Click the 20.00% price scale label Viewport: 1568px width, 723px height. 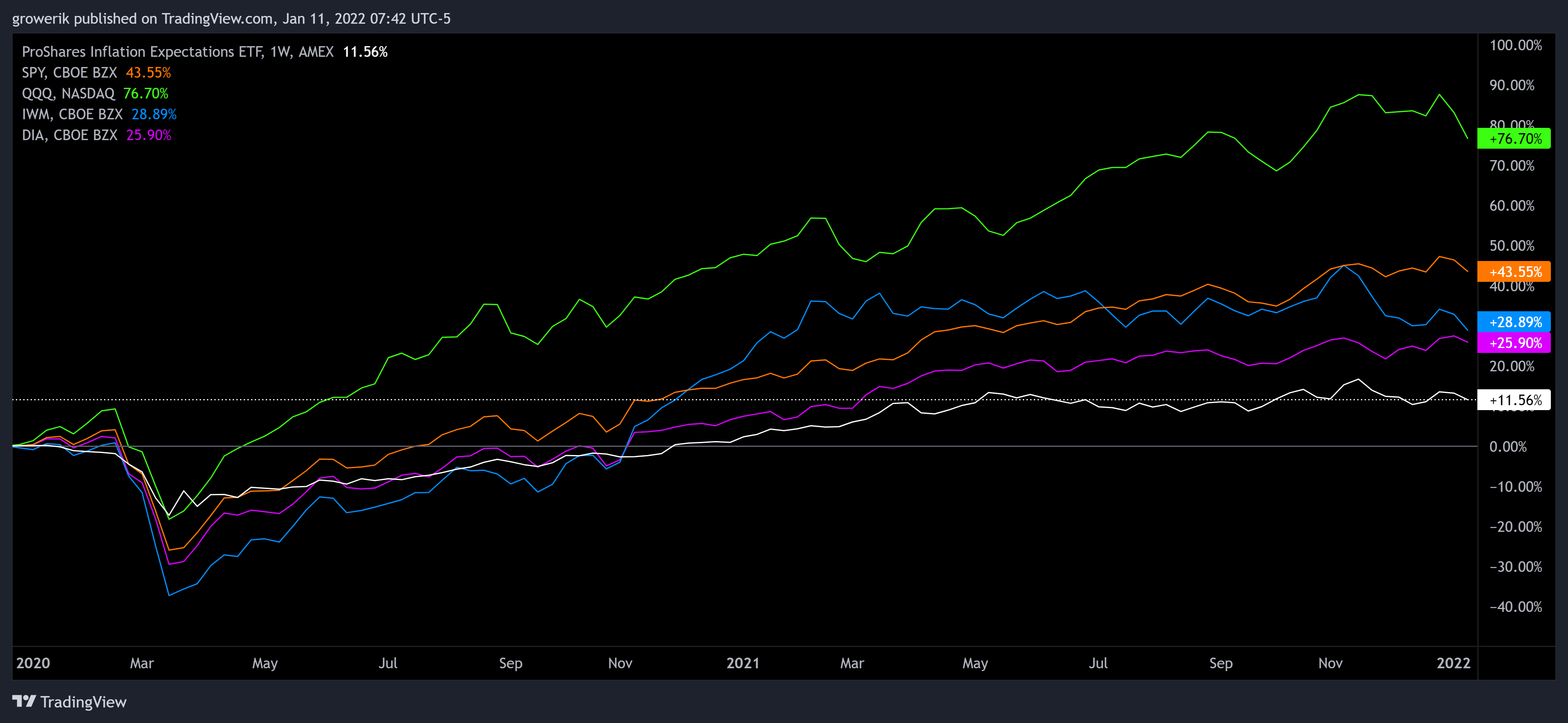coord(1512,366)
